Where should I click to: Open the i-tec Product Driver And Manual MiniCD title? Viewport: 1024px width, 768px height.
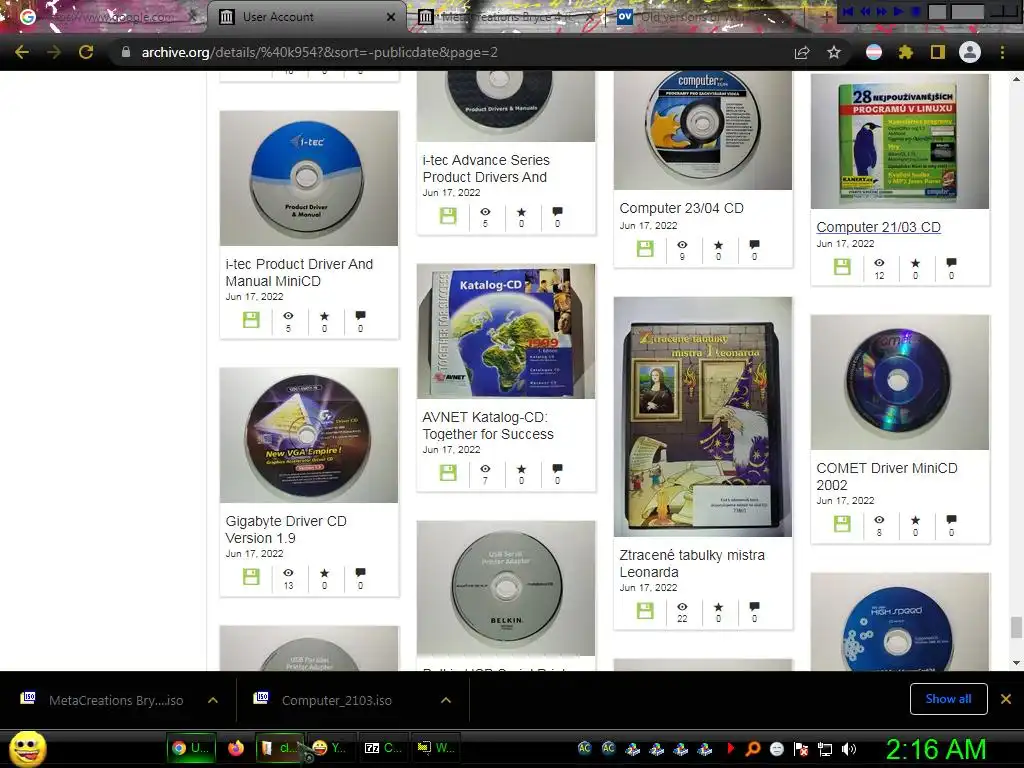[x=299, y=272]
